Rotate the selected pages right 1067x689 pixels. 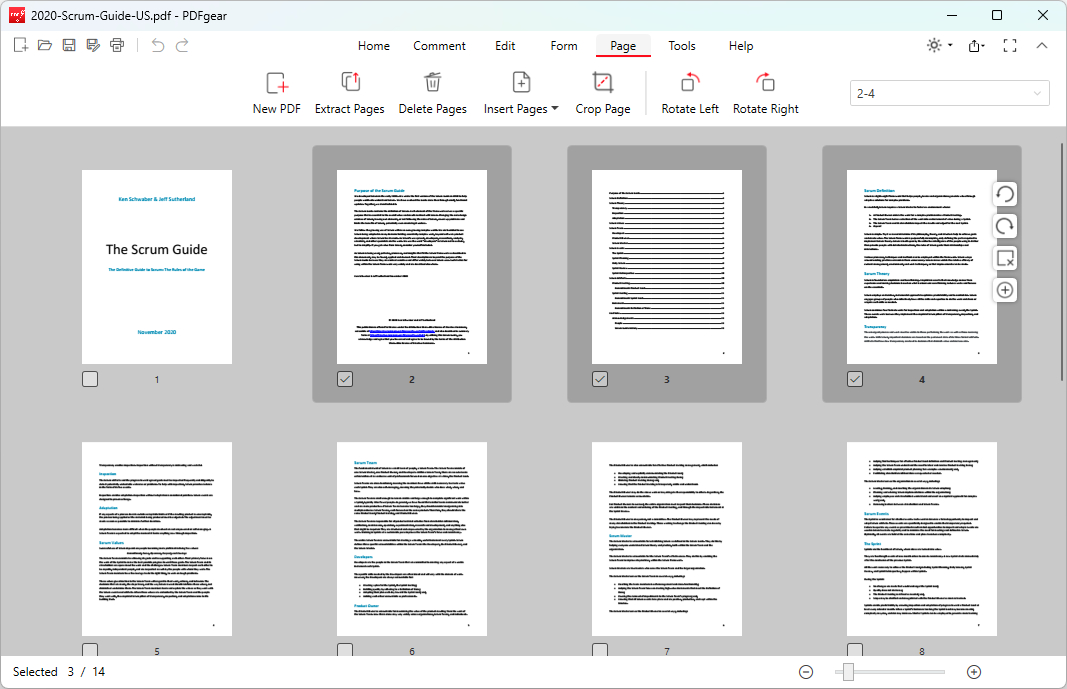coord(765,92)
